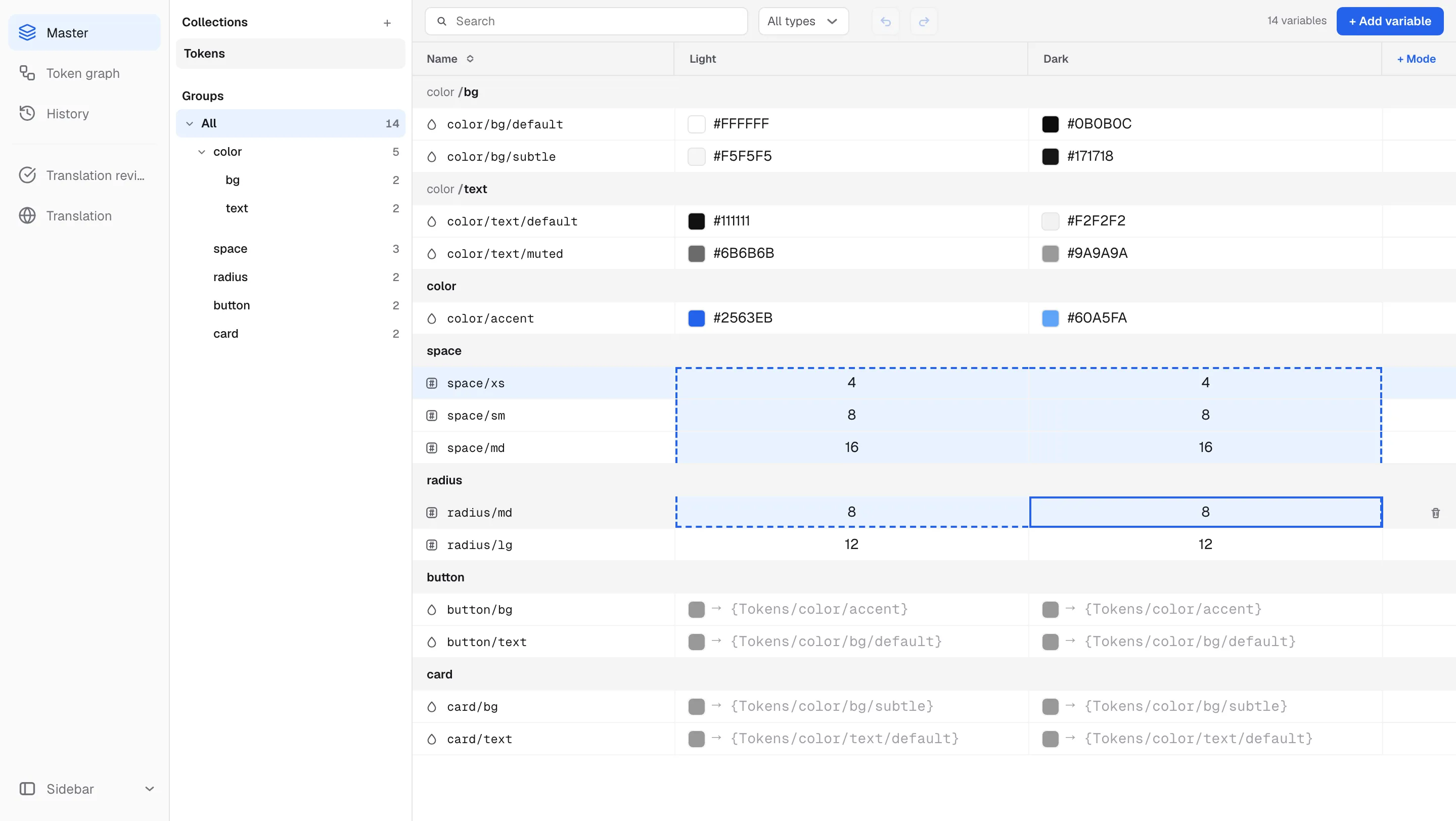Viewport: 1456px width, 821px height.
Task: Click the color type icon of color/bg/subtle
Action: [x=432, y=157]
